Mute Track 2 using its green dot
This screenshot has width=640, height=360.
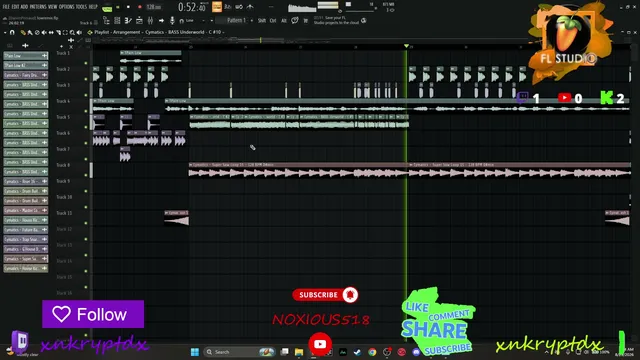tap(86, 79)
